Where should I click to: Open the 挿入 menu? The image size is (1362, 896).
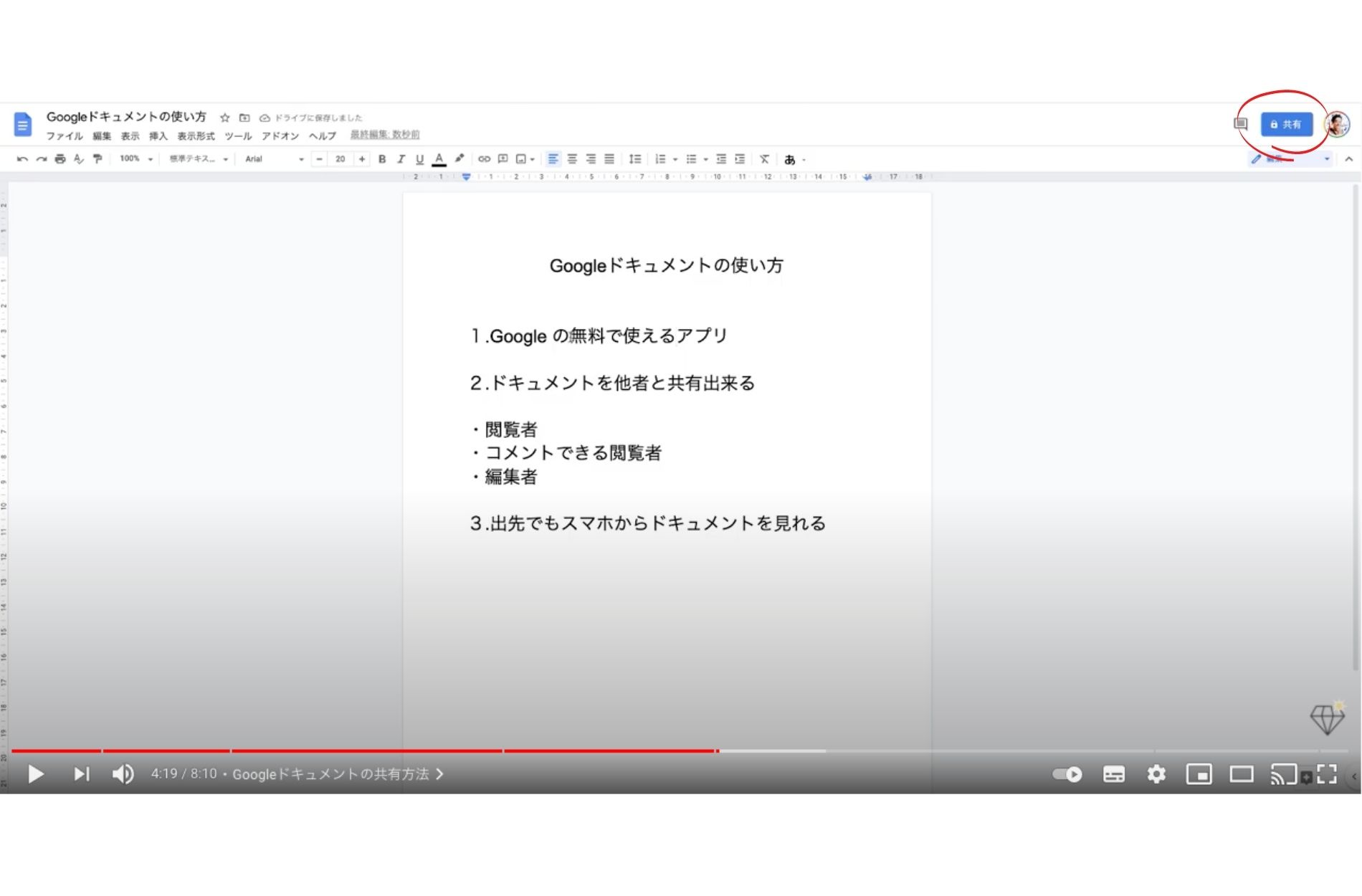click(158, 135)
